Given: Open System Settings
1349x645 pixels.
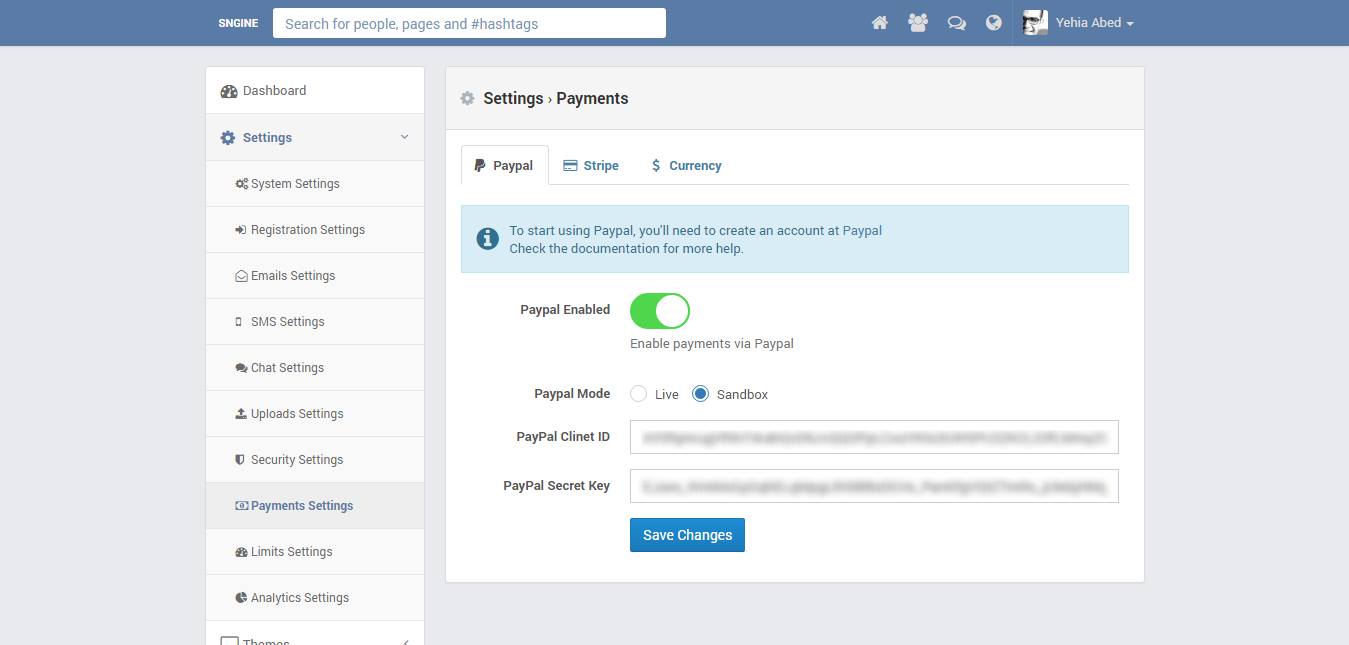Looking at the screenshot, I should point(315,183).
